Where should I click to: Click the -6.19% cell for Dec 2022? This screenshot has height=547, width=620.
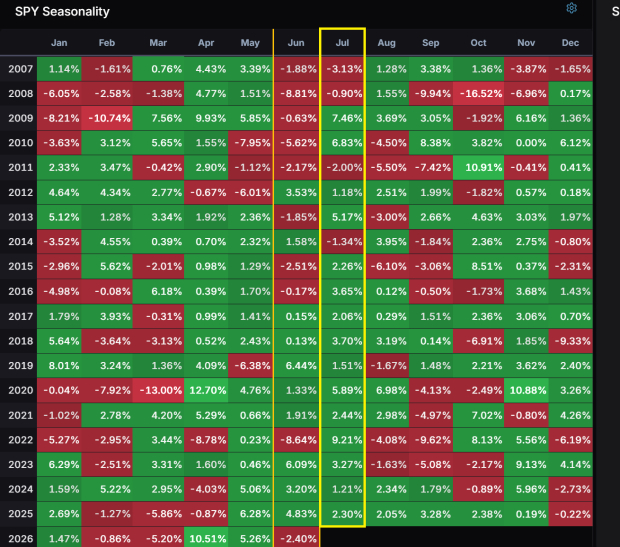point(571,440)
